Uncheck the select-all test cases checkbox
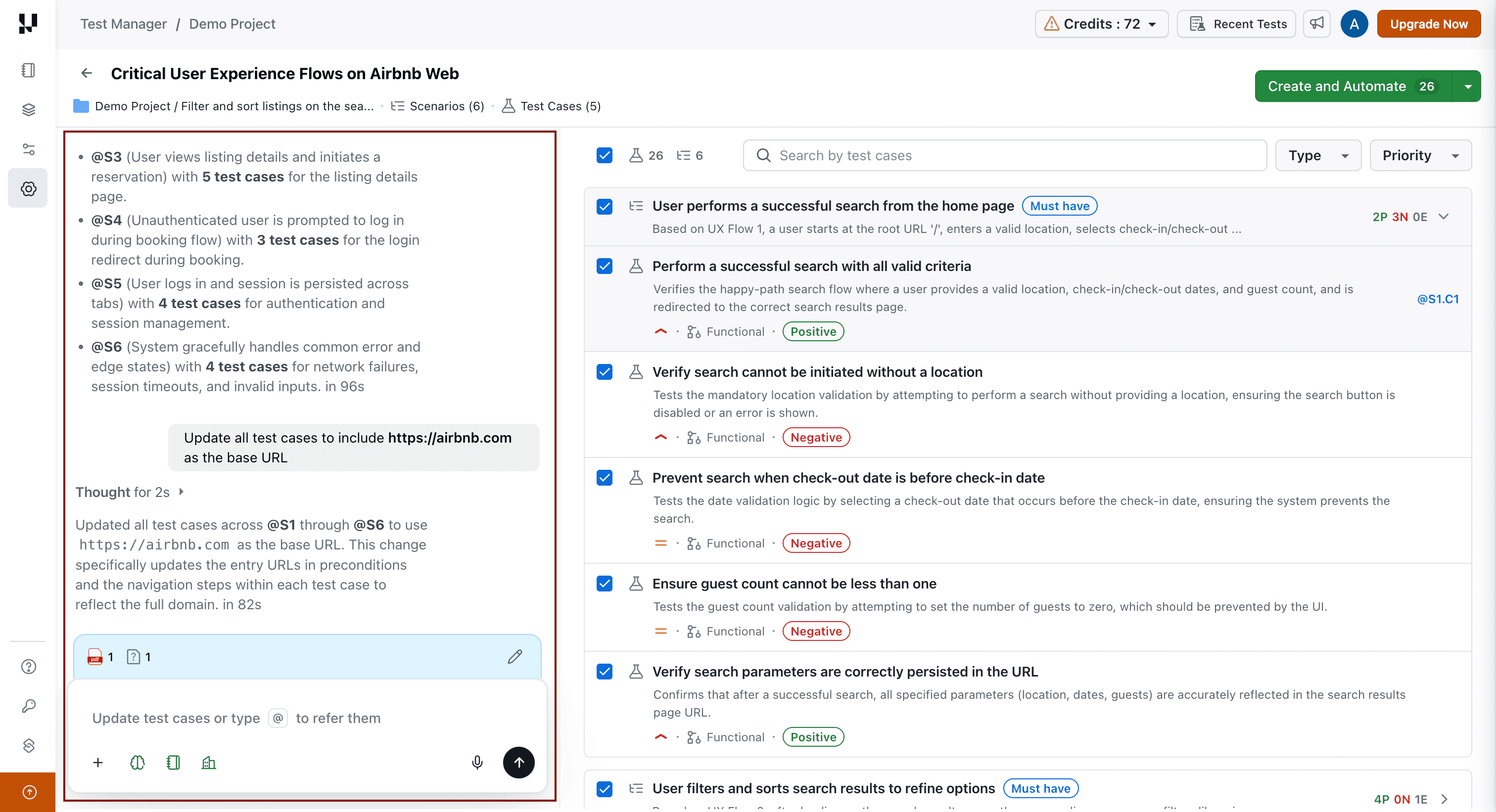The width and height of the screenshot is (1496, 812). tap(604, 155)
